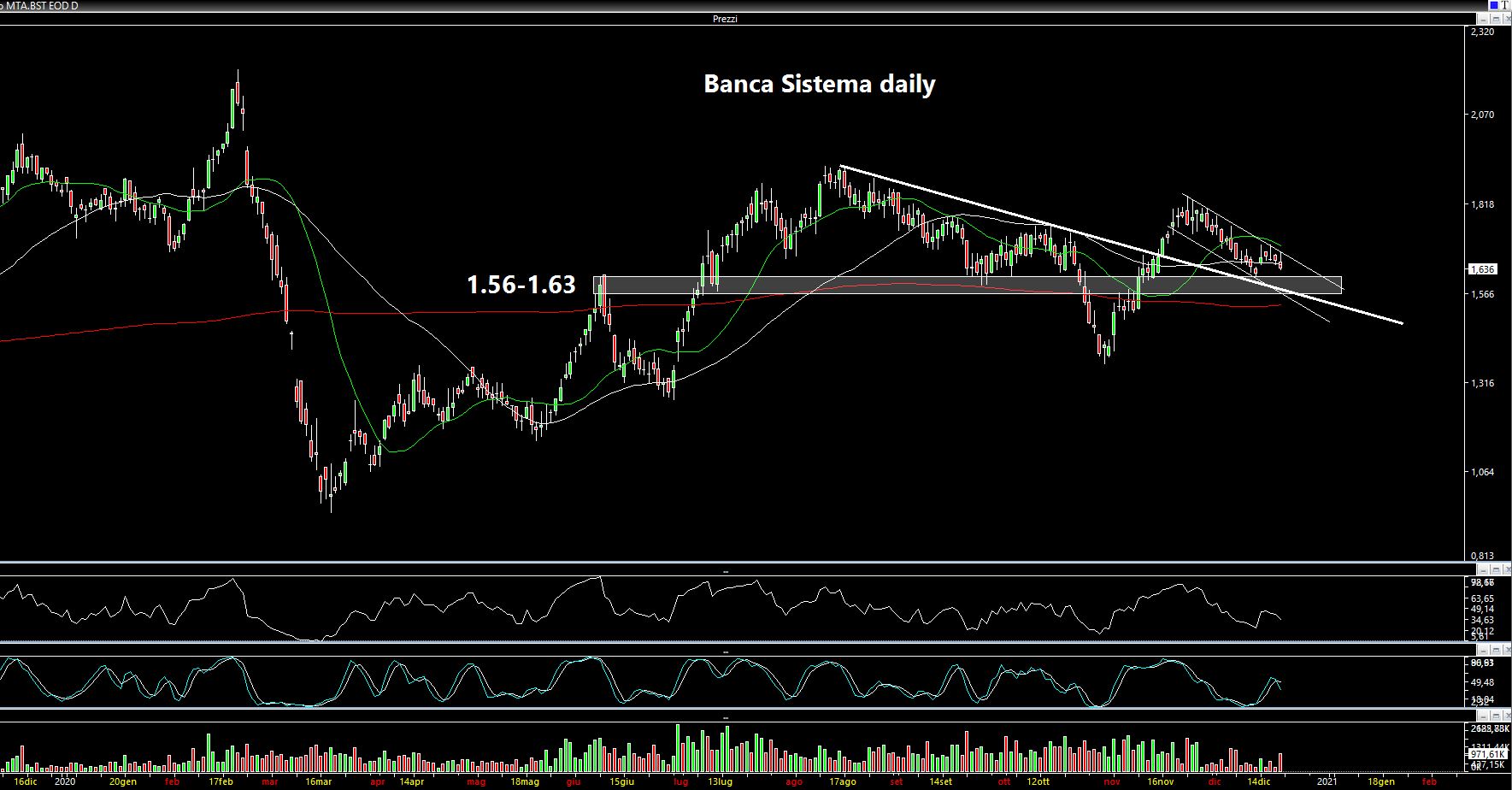The width and height of the screenshot is (1512, 790).
Task: Click the 18gen date label
Action: 1381,782
